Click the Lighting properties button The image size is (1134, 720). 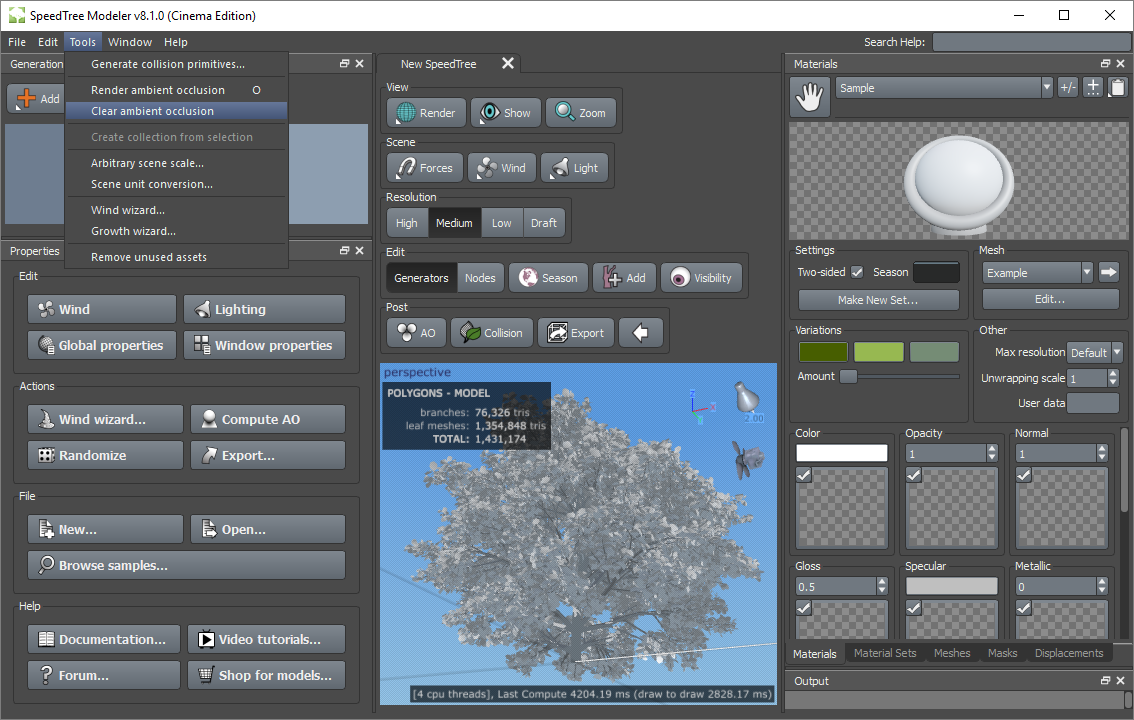264,309
